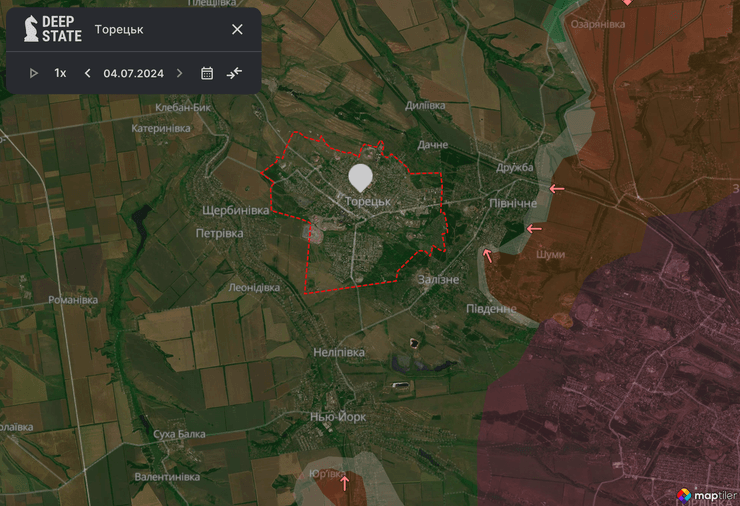740x506 pixels.
Task: Click the attack arrow near Північне
Action: [534, 229]
